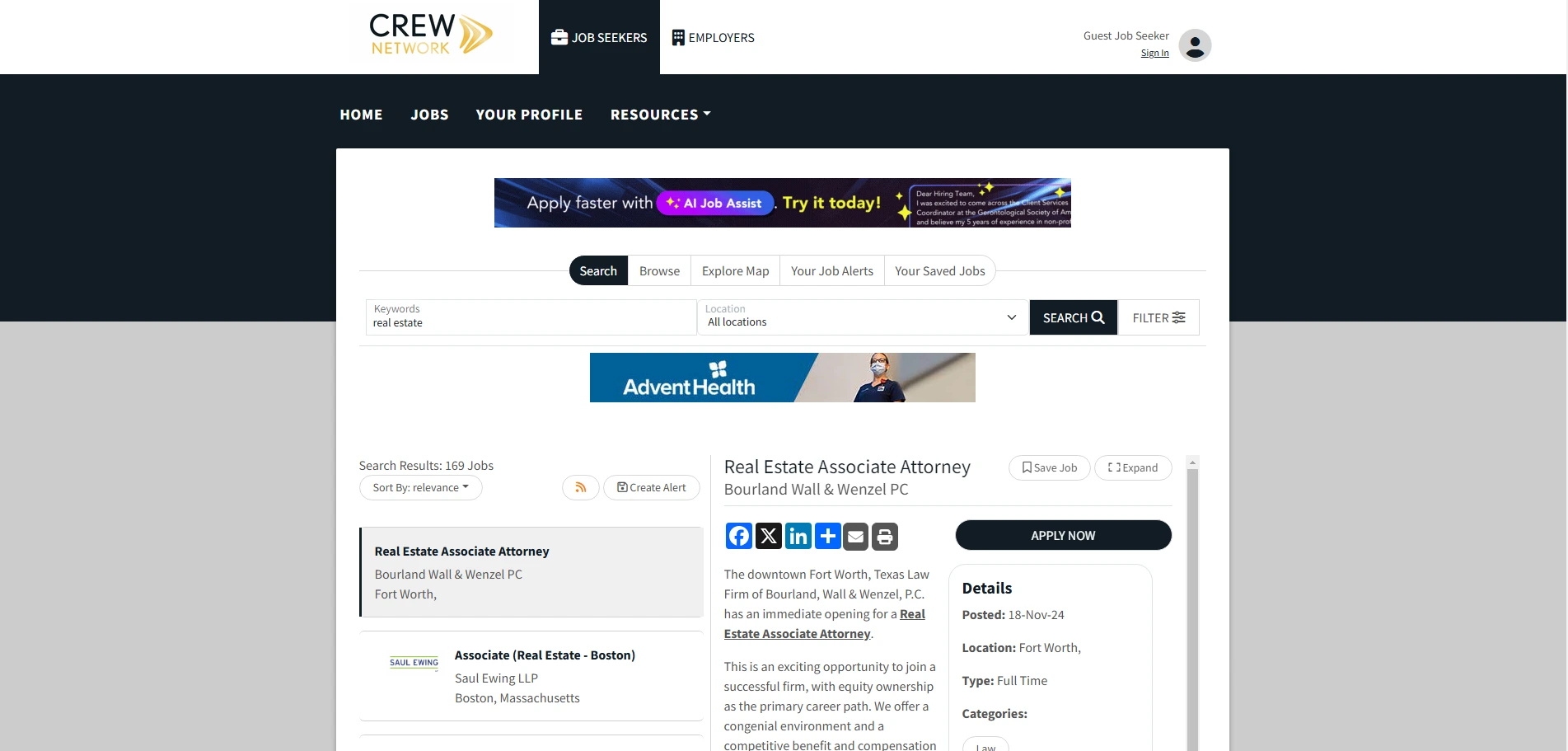Go to the Home page
The image size is (1568, 751).
[361, 115]
